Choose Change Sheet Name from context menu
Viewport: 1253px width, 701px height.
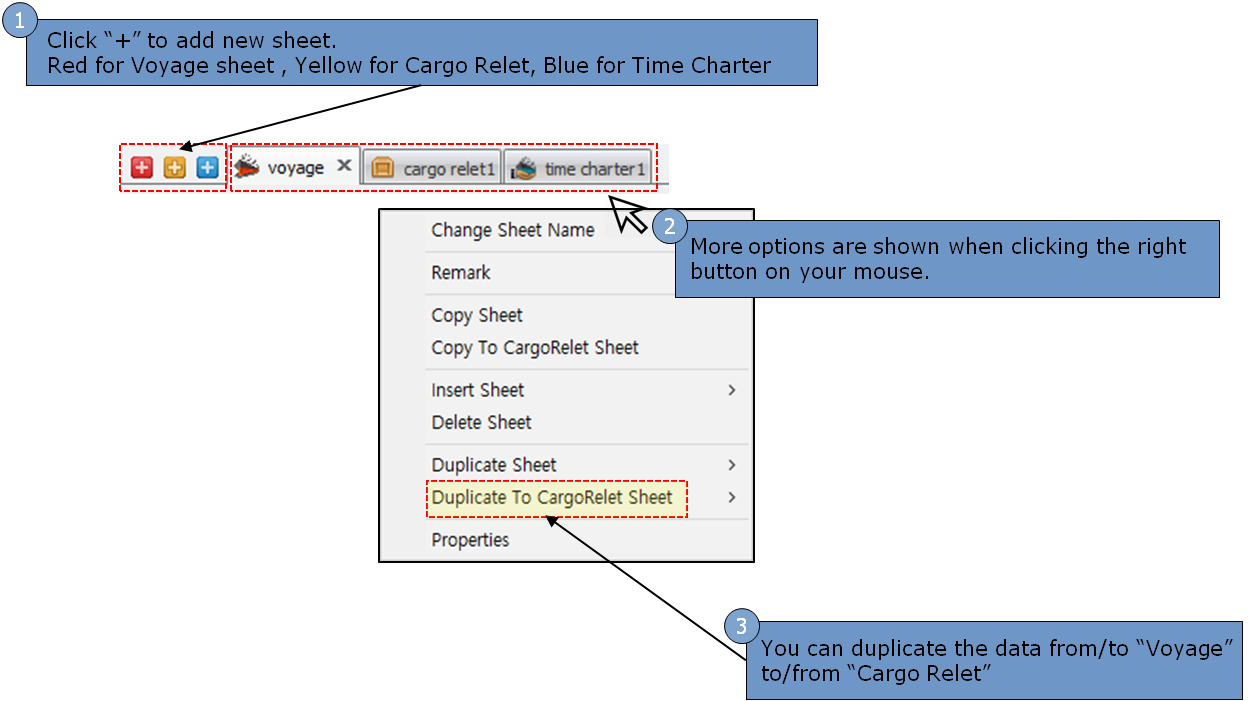[x=512, y=230]
